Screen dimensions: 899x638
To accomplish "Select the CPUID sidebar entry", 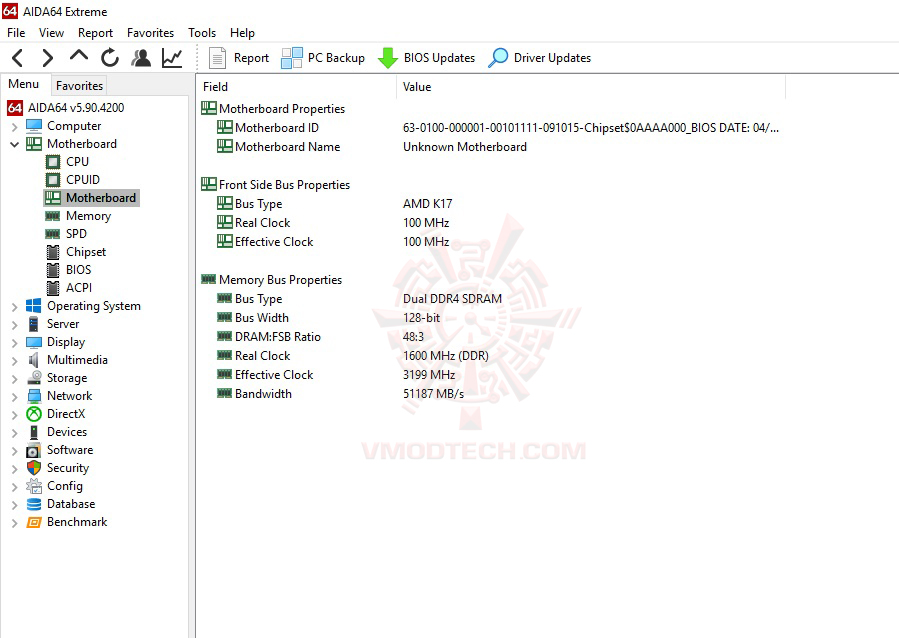I will coord(84,179).
